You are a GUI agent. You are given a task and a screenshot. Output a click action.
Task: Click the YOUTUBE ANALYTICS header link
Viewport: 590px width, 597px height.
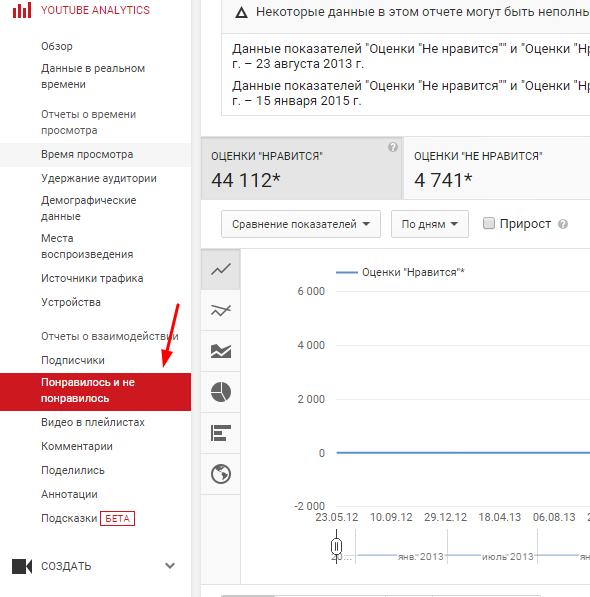[95, 10]
